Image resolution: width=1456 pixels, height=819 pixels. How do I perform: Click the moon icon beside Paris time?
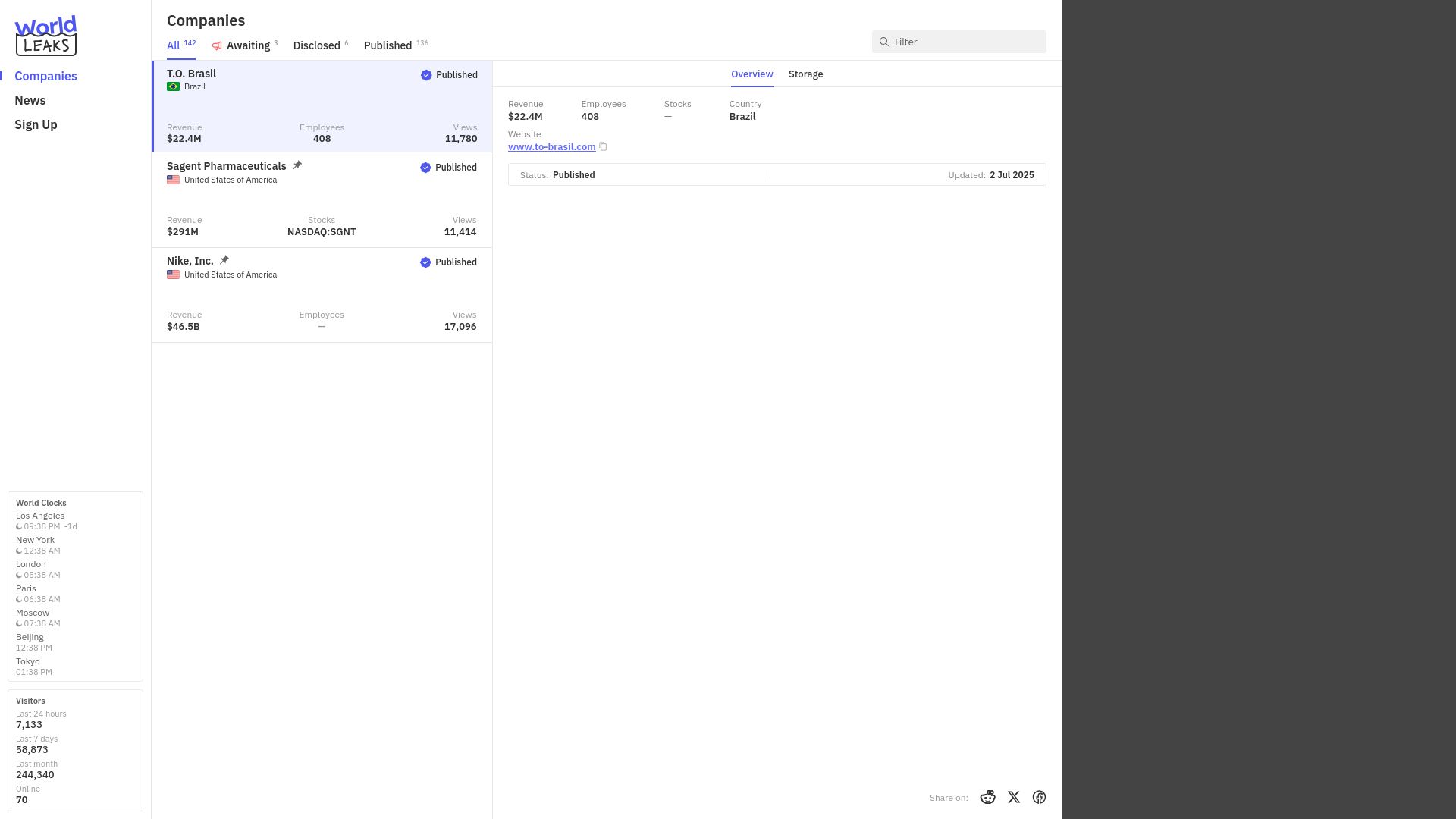(19, 600)
